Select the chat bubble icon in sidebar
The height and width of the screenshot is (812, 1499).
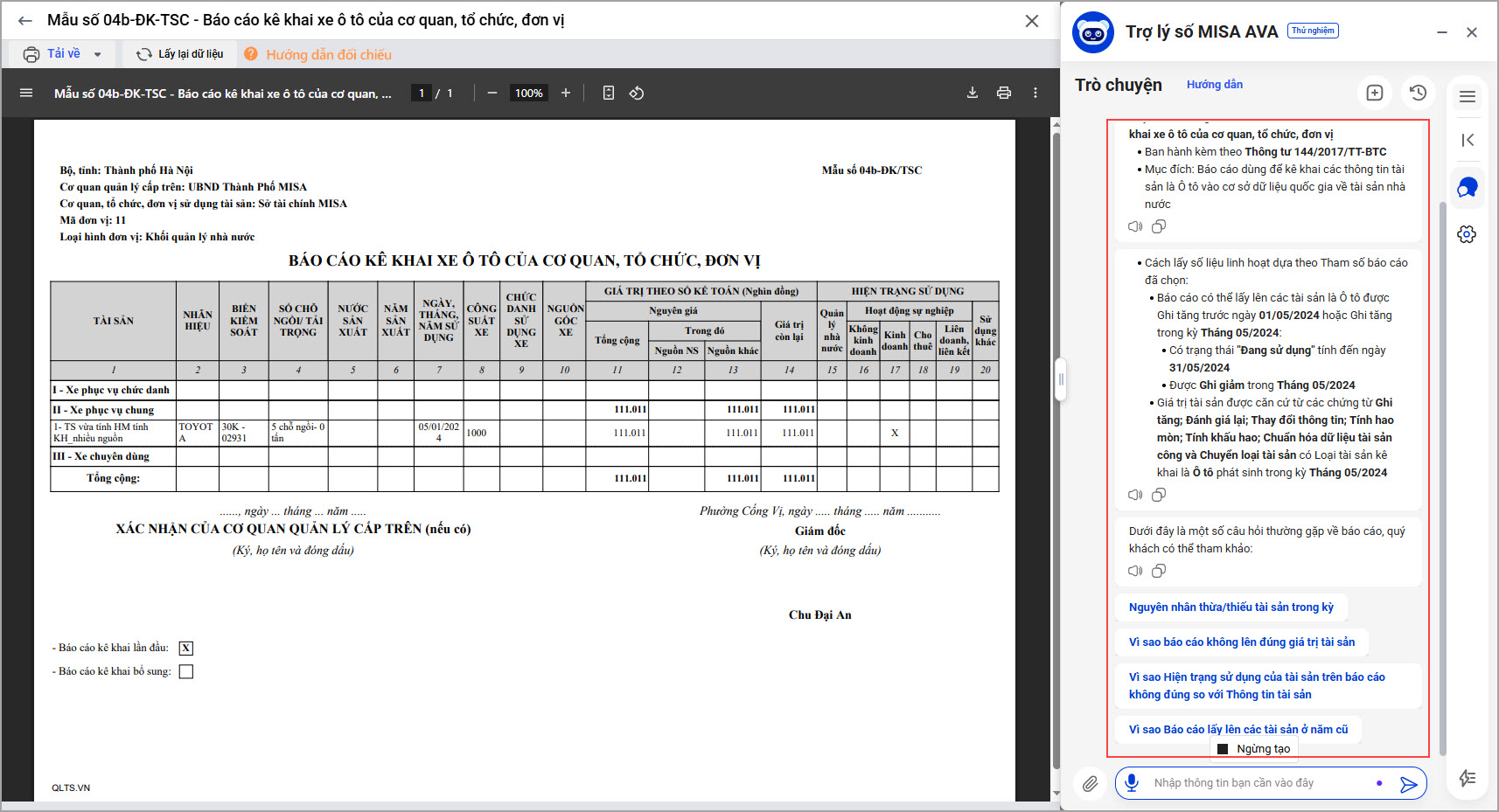coord(1468,187)
